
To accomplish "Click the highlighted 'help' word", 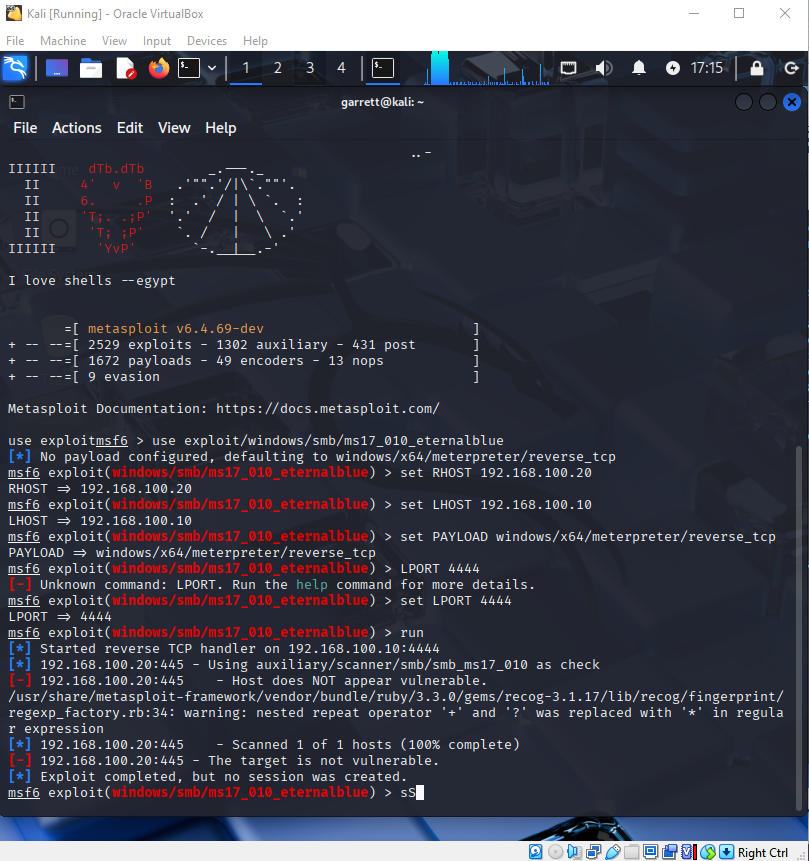I will tap(311, 584).
